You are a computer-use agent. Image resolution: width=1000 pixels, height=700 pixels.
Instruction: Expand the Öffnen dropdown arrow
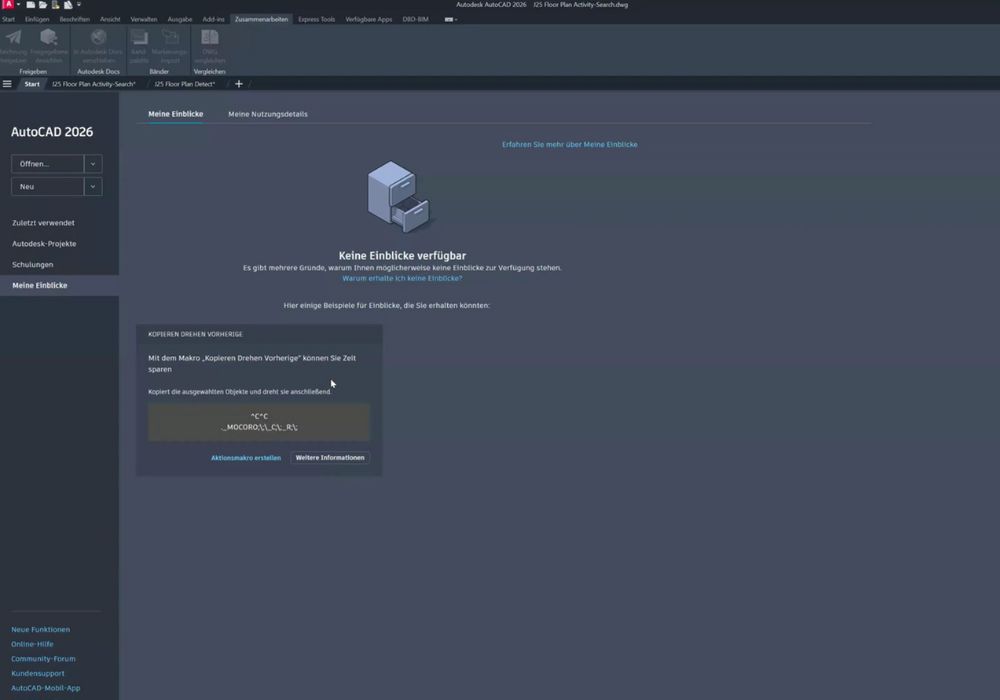tap(93, 164)
